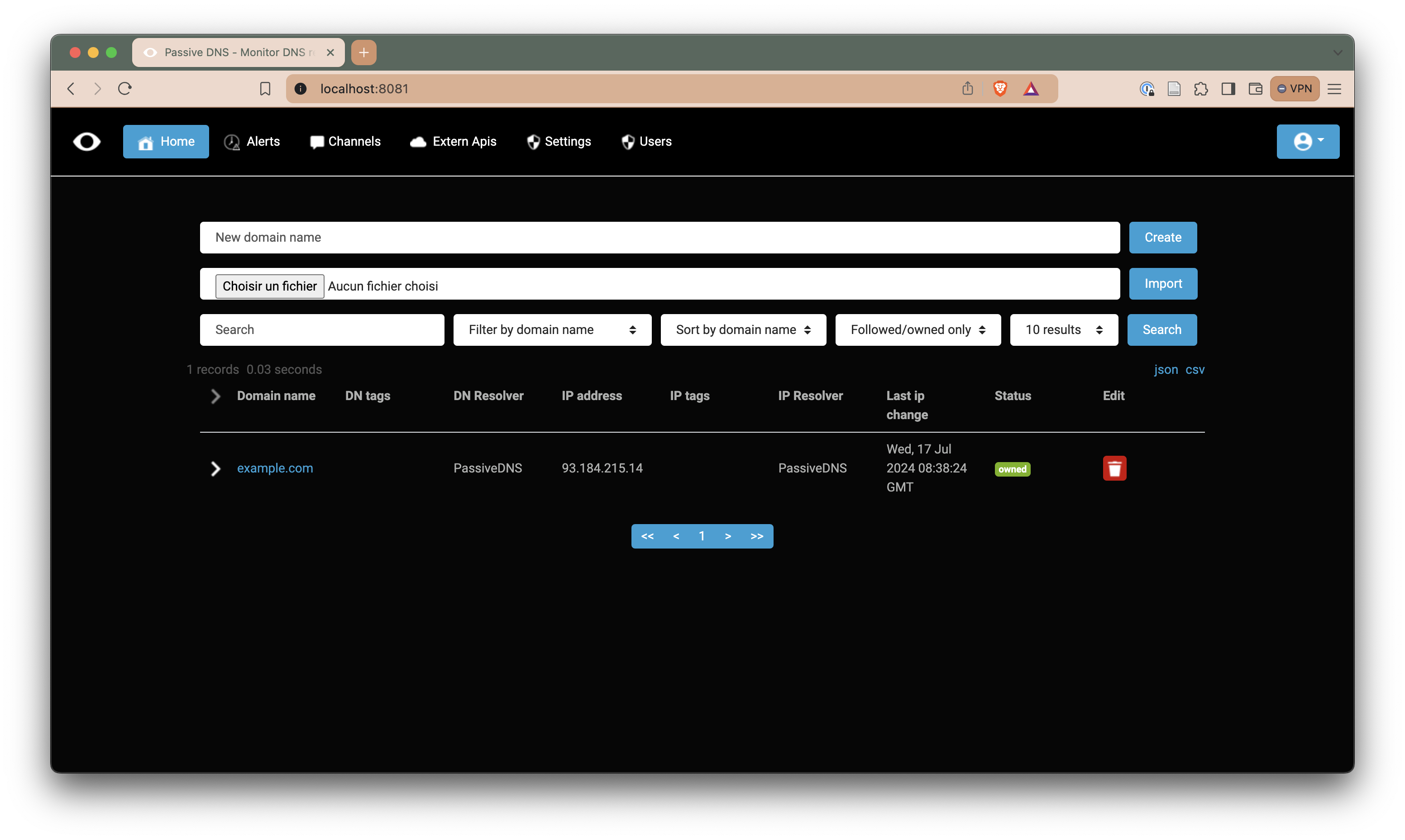Delete example.com with trash icon
The image size is (1405, 840).
(x=1114, y=468)
